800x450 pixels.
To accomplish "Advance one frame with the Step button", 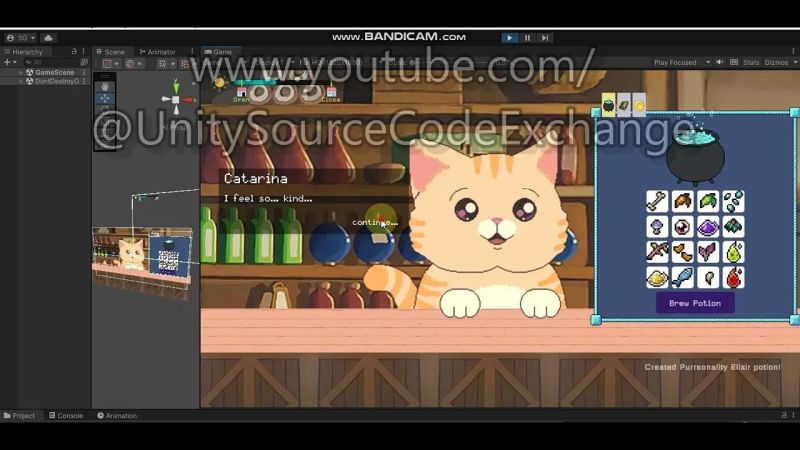I will pos(545,38).
